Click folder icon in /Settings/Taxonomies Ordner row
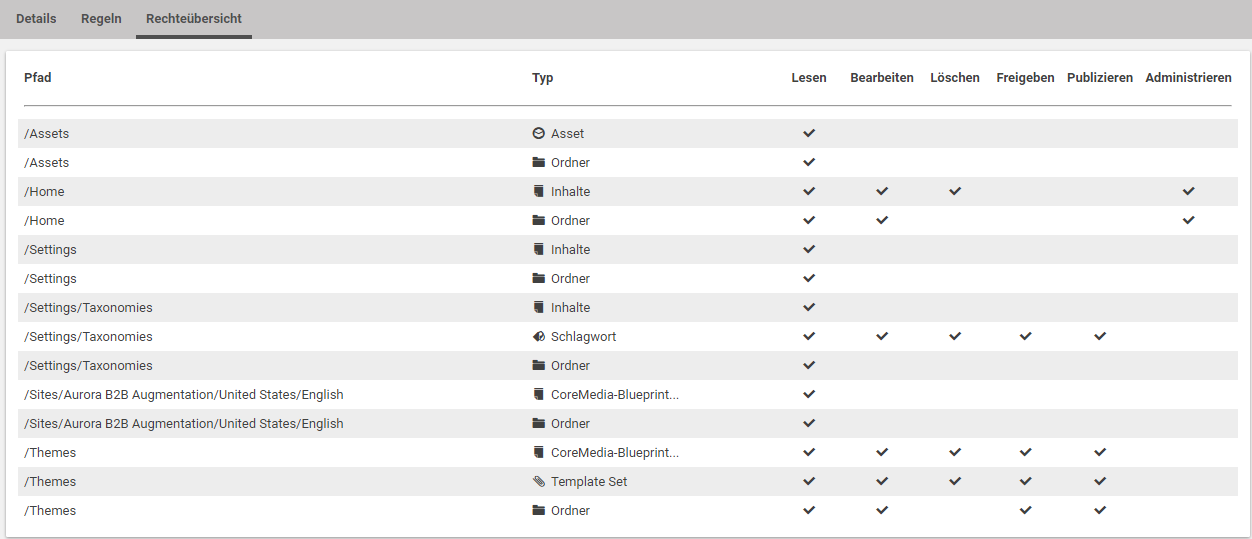 pyautogui.click(x=539, y=366)
